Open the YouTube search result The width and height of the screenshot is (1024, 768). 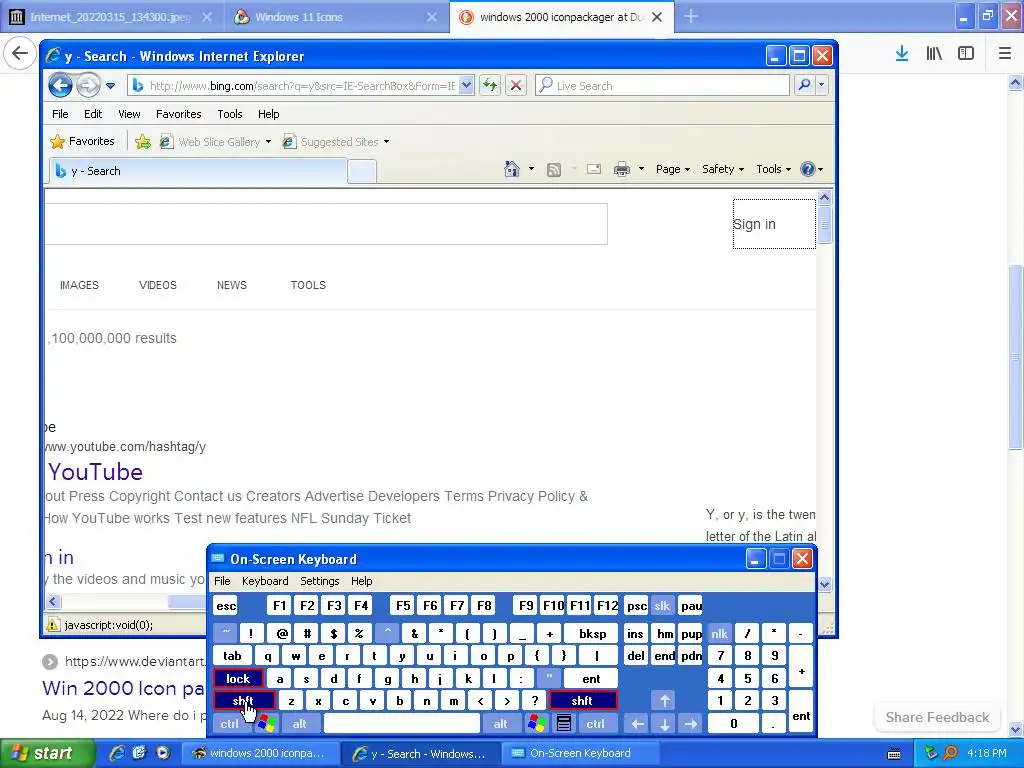[95, 472]
